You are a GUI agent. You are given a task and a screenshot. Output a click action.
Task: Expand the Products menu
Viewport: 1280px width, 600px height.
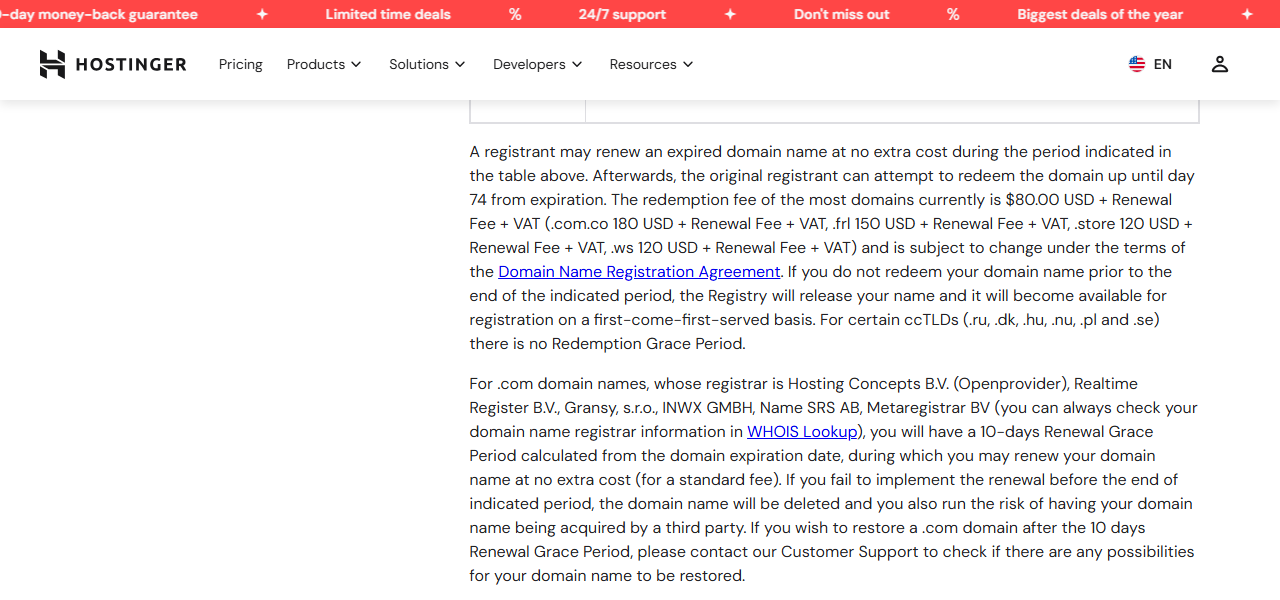pos(324,64)
